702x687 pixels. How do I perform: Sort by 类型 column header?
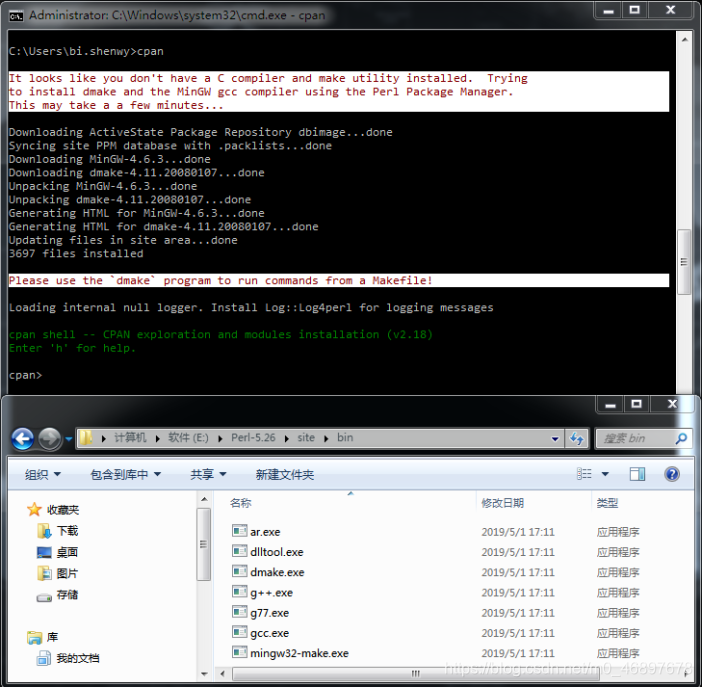pos(607,503)
